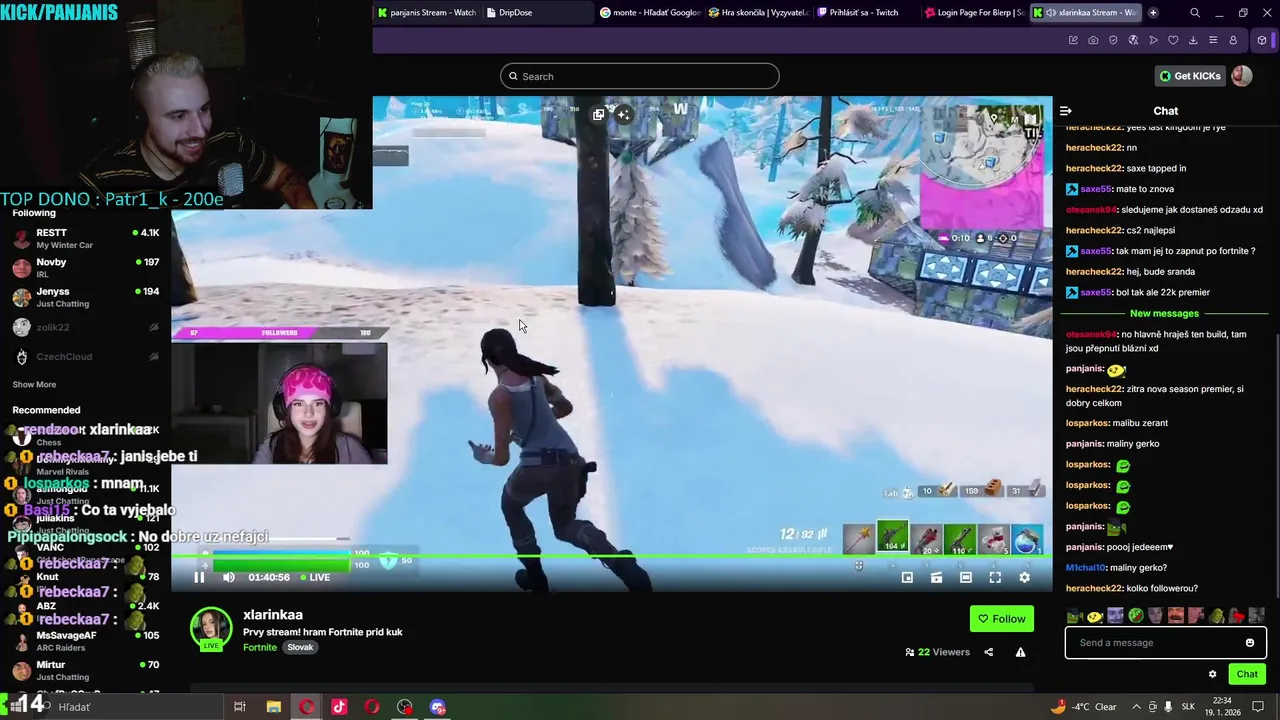Open browser tab search magnifier icon
Image resolution: width=1280 pixels, height=720 pixels.
point(1195,13)
